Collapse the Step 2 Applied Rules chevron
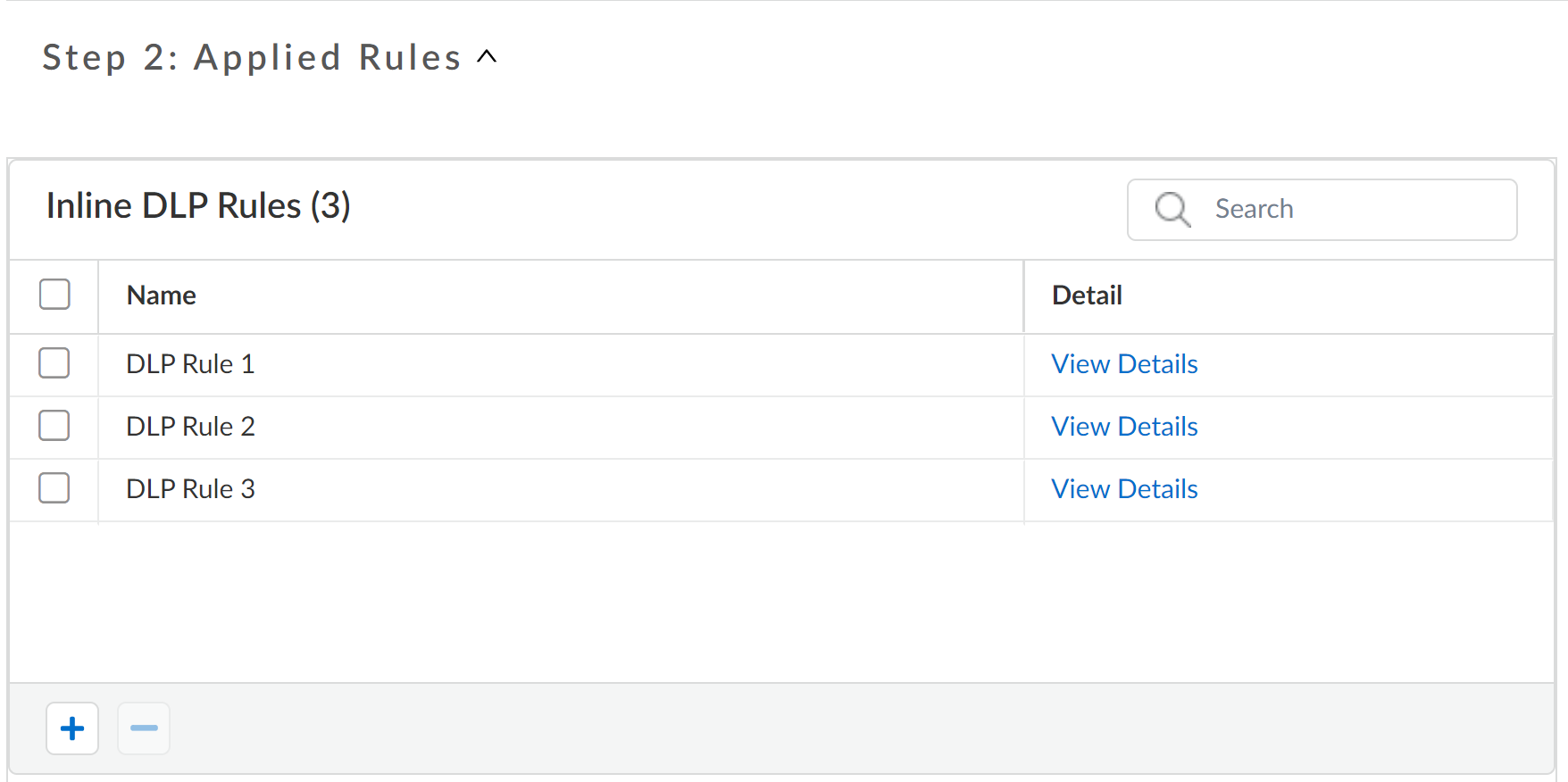Viewport: 1568px width, 782px height. click(x=487, y=57)
